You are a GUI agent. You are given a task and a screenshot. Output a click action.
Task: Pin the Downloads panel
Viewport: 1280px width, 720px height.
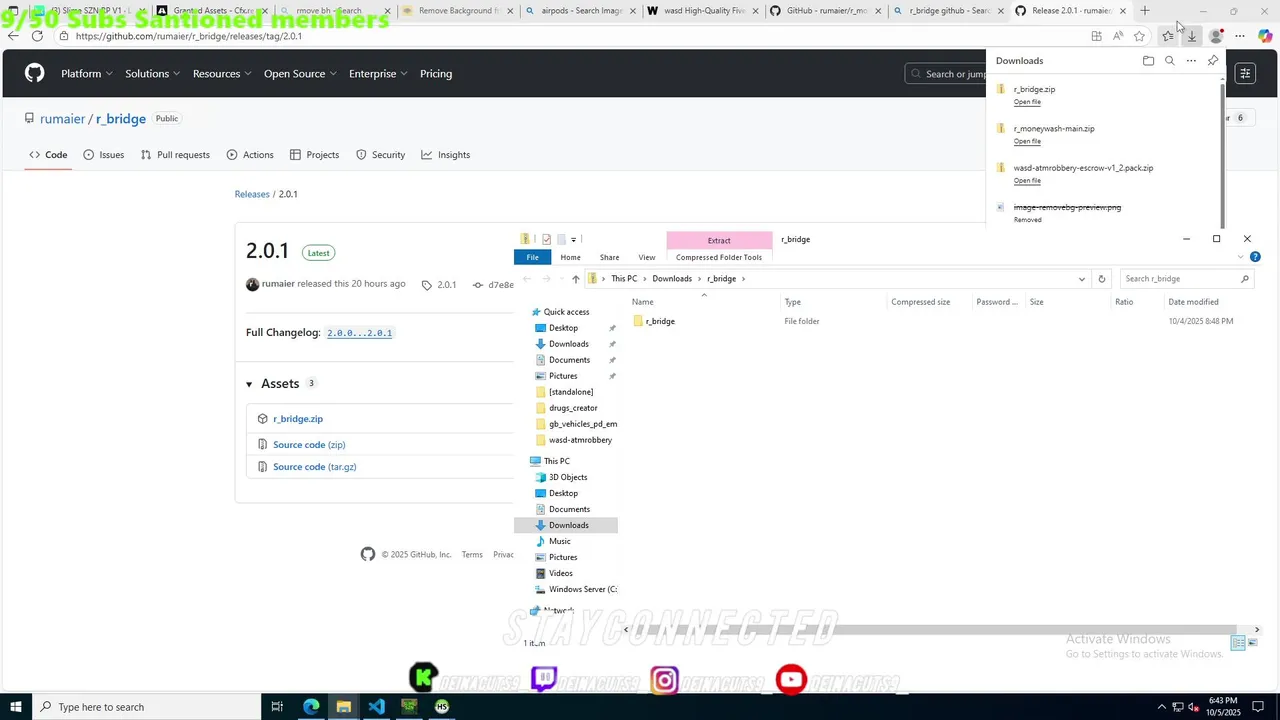(x=1213, y=61)
